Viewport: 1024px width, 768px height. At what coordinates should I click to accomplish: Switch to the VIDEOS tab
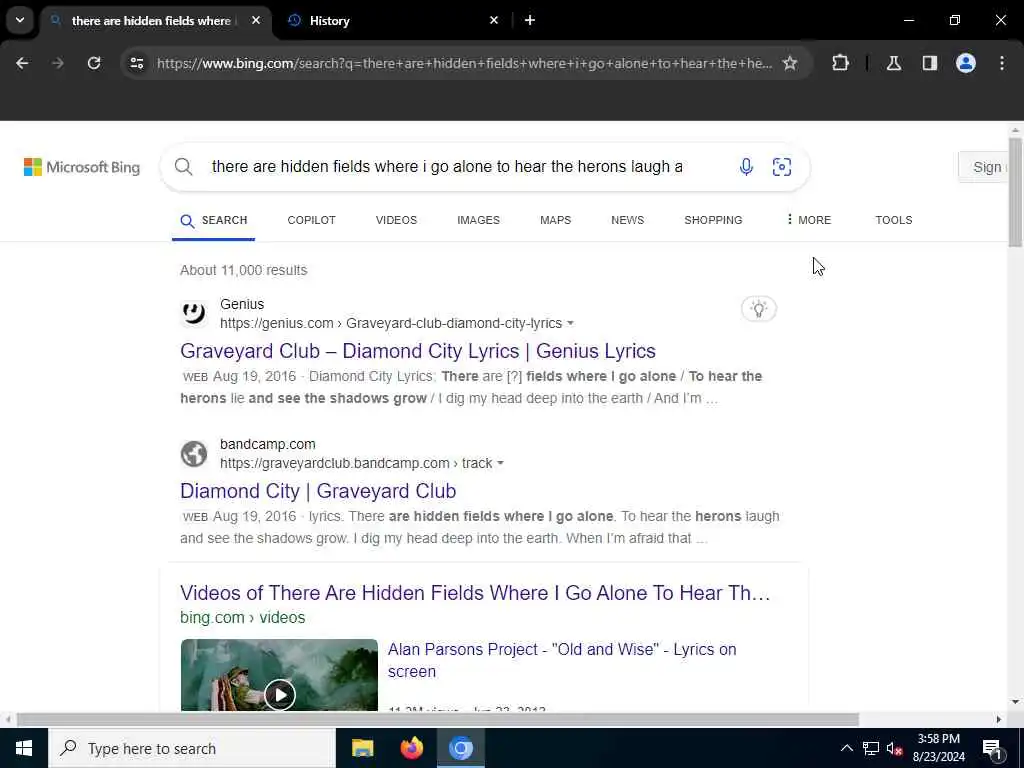click(x=396, y=220)
